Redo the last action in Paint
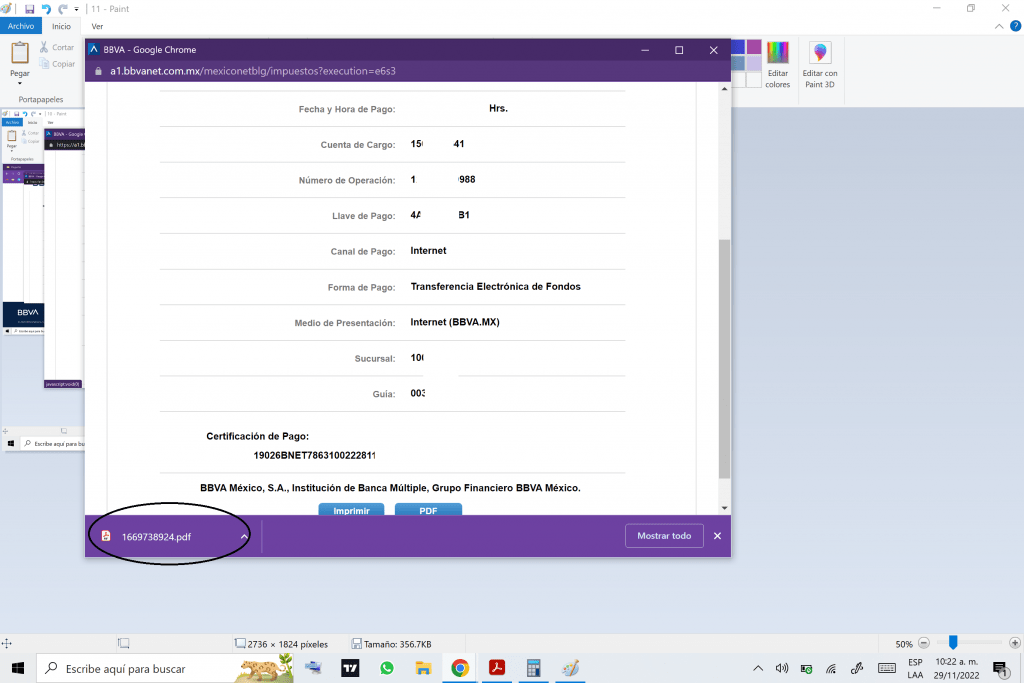Screen dimensions: 1024x683 pos(63,9)
